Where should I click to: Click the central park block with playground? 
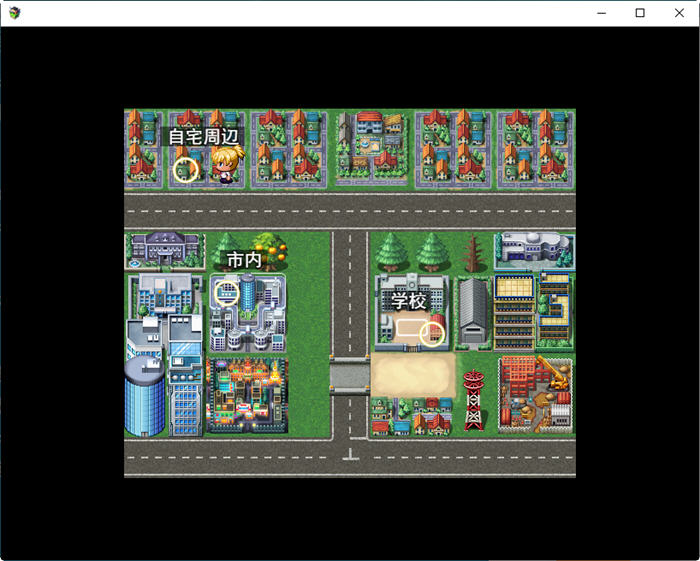tap(371, 148)
